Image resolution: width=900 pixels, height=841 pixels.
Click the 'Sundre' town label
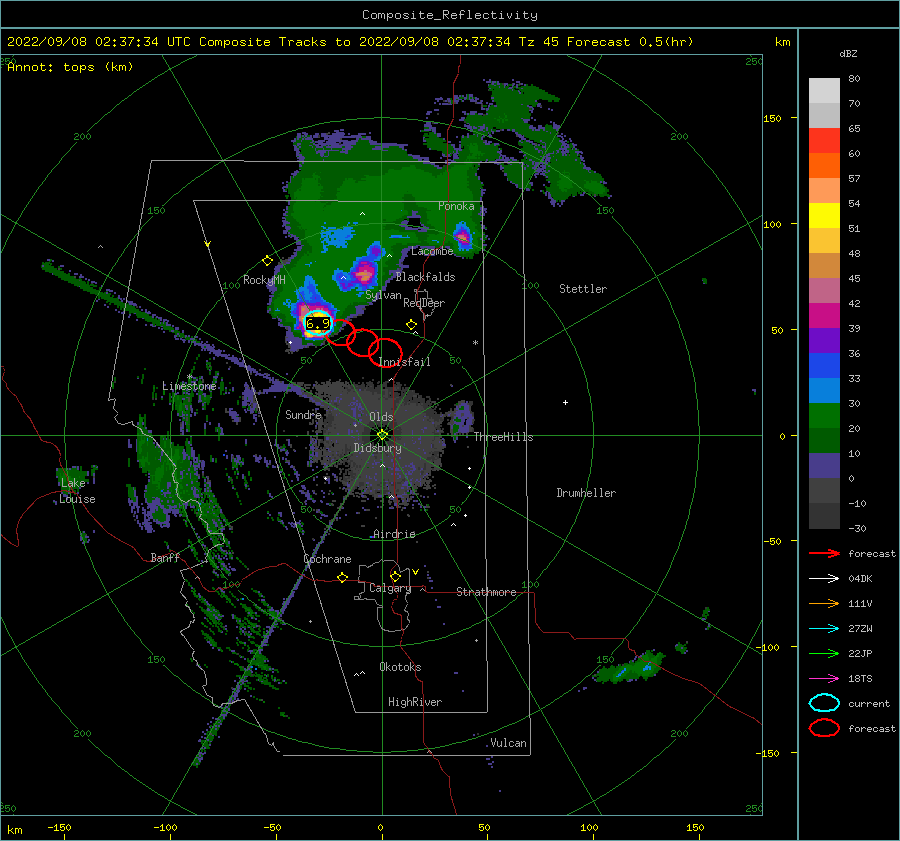[x=303, y=414]
